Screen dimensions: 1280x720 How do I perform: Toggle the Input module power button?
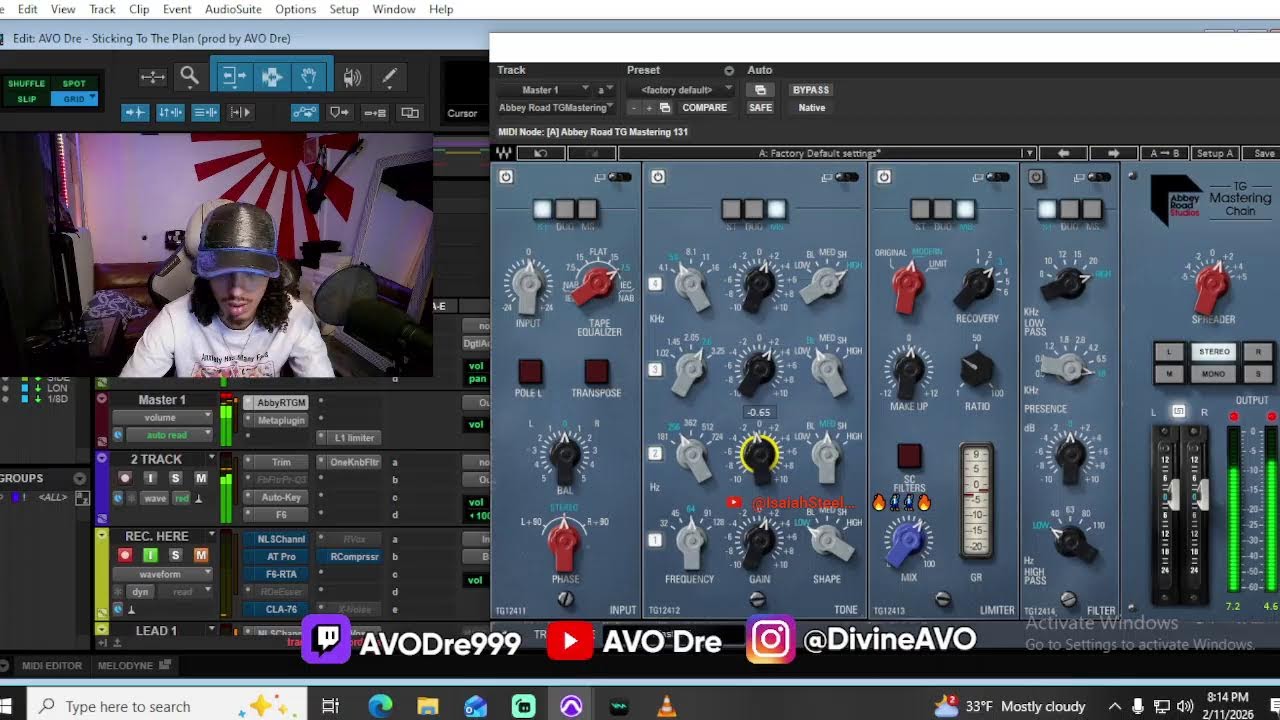pyautogui.click(x=506, y=177)
